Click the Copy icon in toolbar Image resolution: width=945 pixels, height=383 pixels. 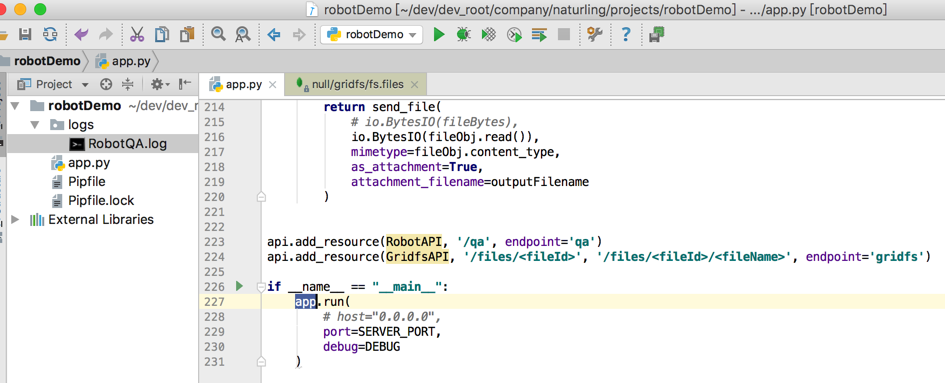point(162,34)
